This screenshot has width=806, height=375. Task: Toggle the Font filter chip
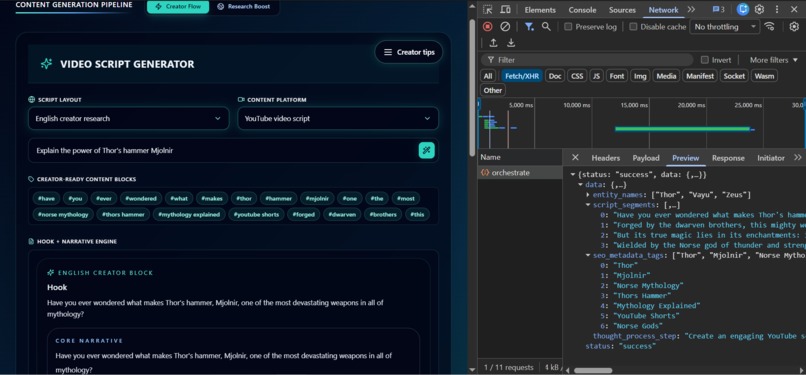[x=617, y=76]
